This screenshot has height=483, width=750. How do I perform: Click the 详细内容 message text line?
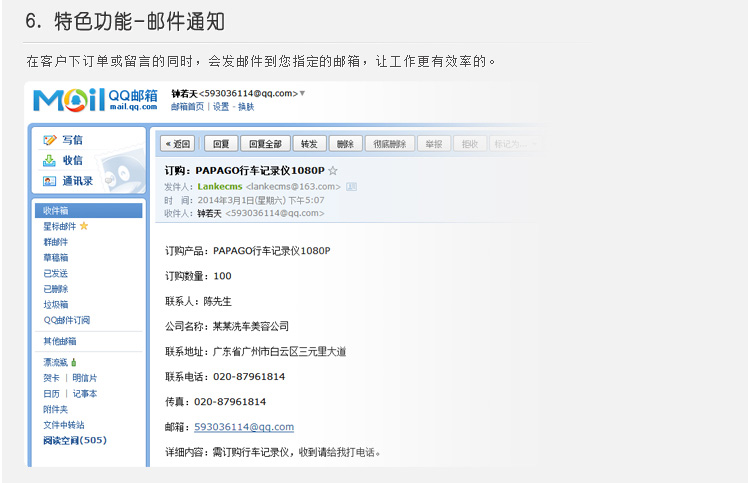pyautogui.click(x=273, y=452)
